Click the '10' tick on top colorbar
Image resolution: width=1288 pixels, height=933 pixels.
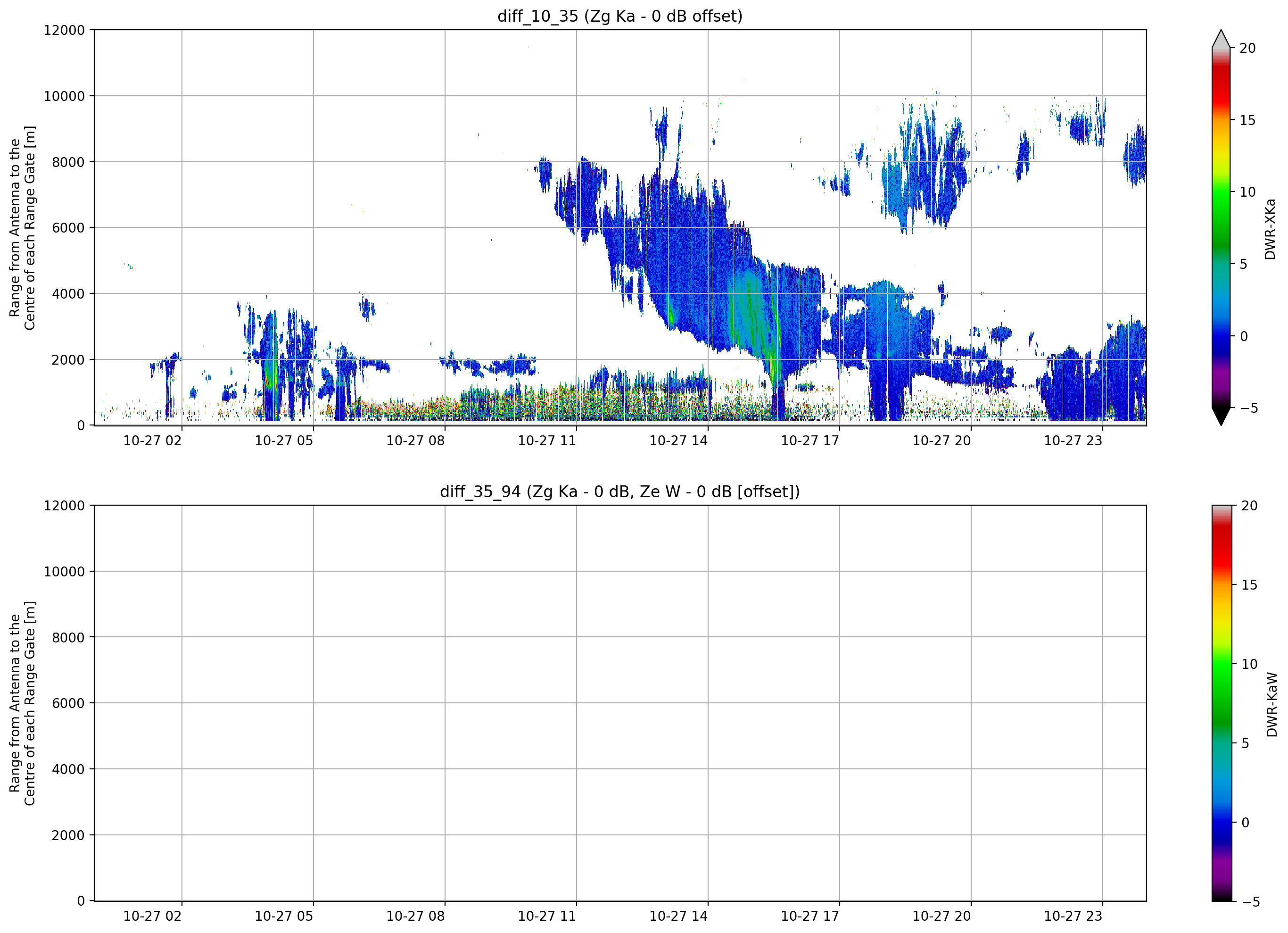(1247, 192)
